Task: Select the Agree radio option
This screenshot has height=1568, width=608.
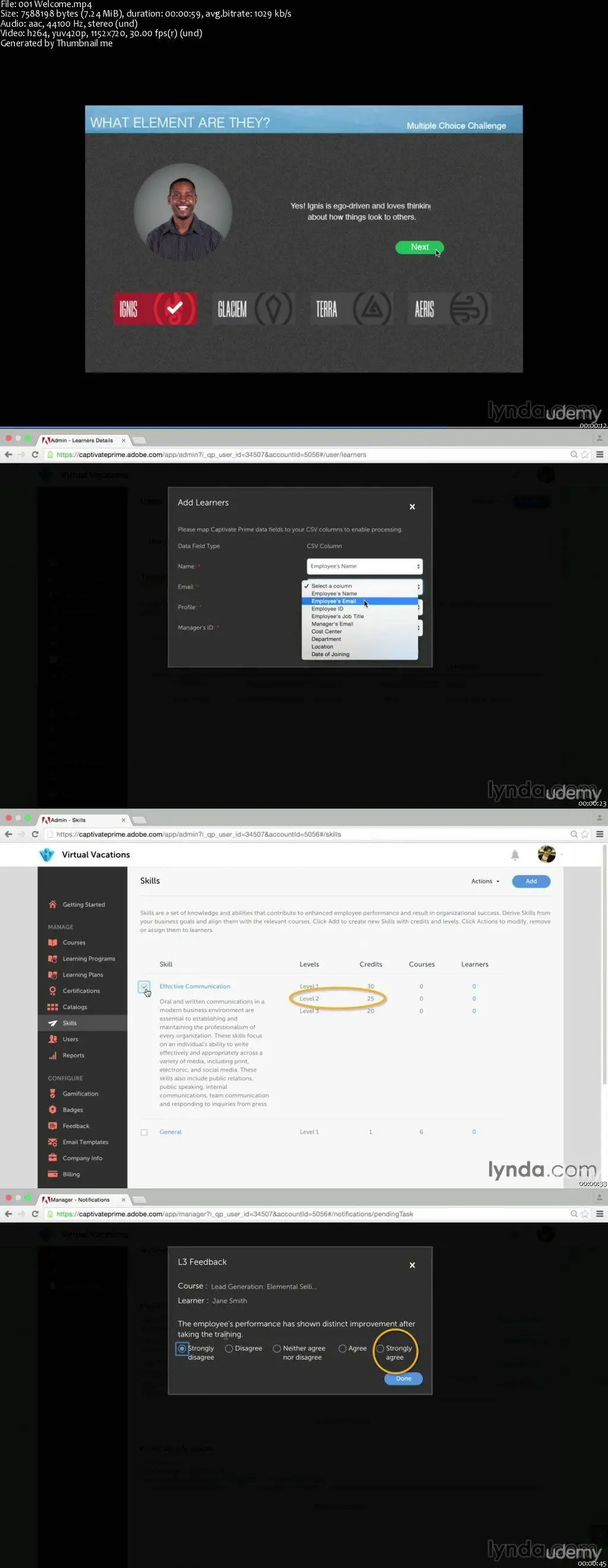Action: [x=343, y=1348]
